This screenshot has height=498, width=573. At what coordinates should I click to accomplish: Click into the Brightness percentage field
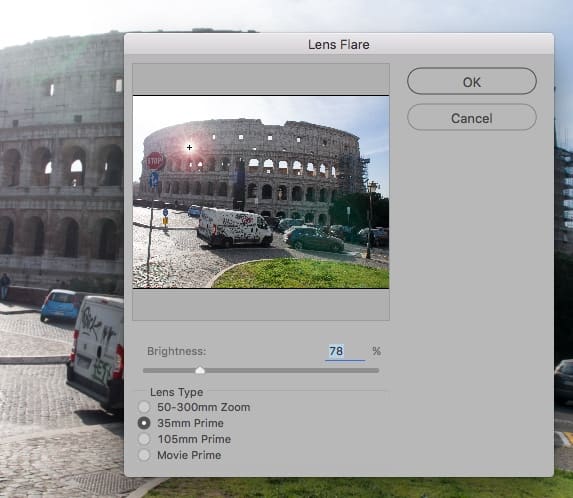pos(345,351)
